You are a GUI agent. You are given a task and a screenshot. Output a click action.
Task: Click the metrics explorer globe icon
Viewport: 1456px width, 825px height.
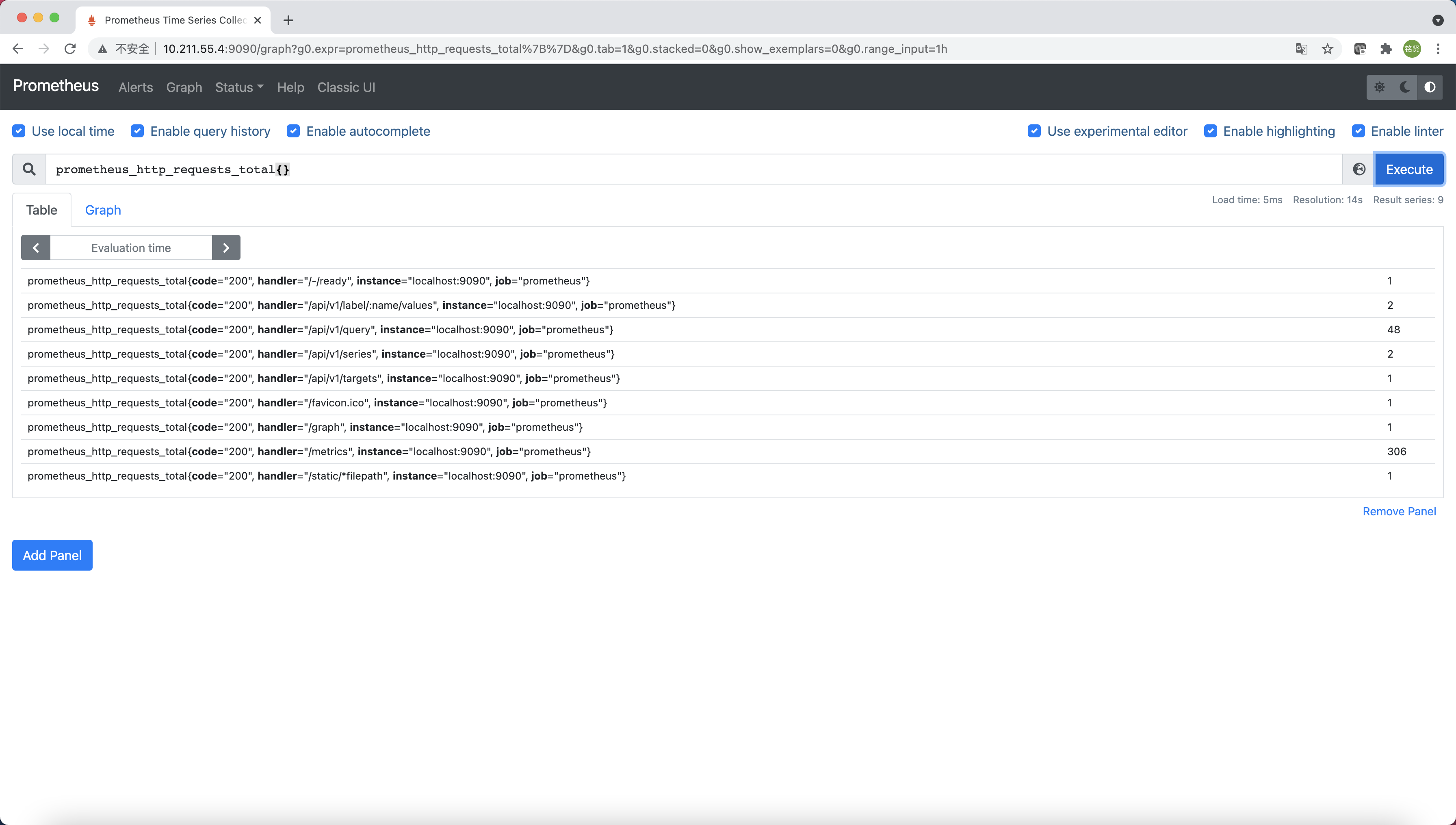1358,169
